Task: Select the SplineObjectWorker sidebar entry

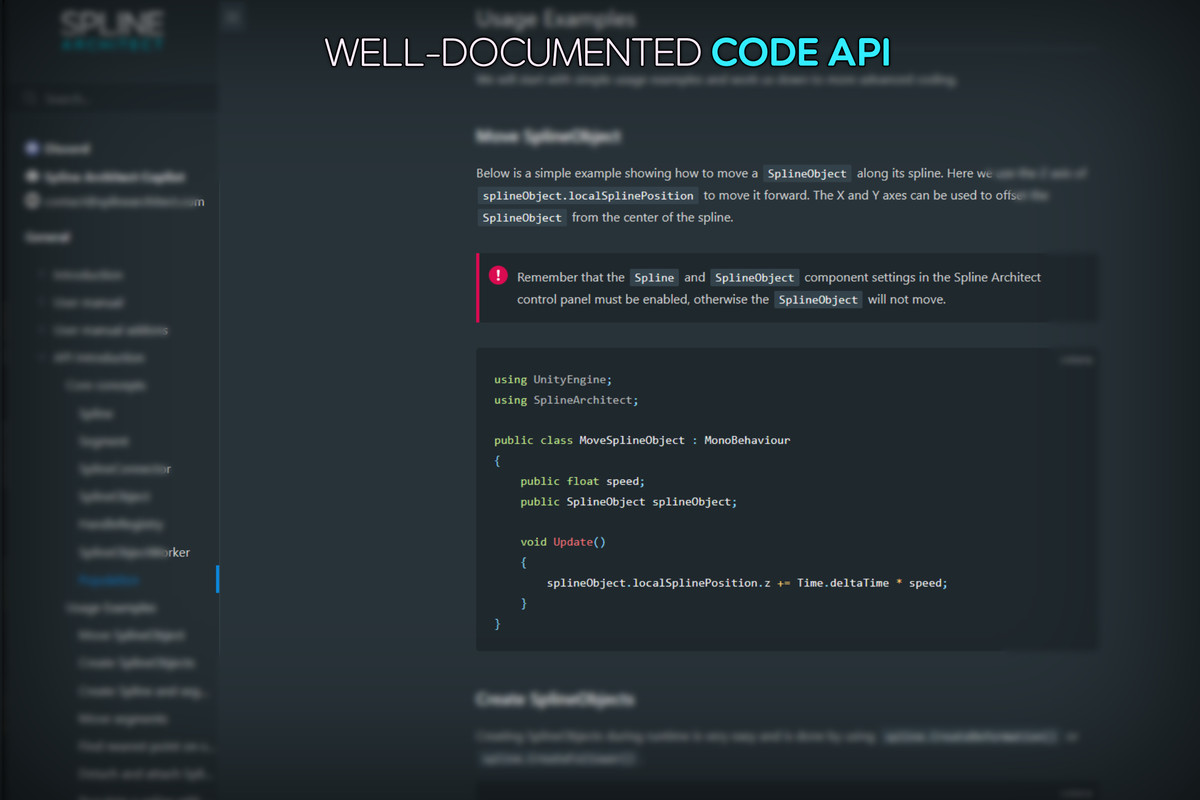Action: tap(134, 552)
